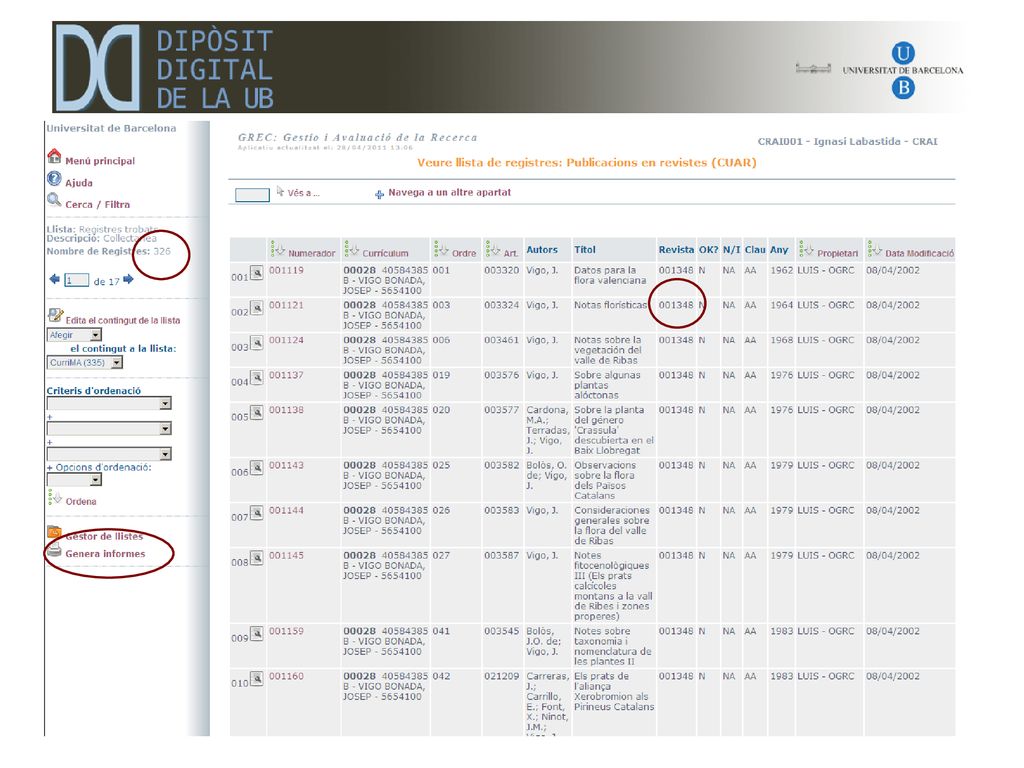Click the Menú principal home icon

[x=54, y=157]
